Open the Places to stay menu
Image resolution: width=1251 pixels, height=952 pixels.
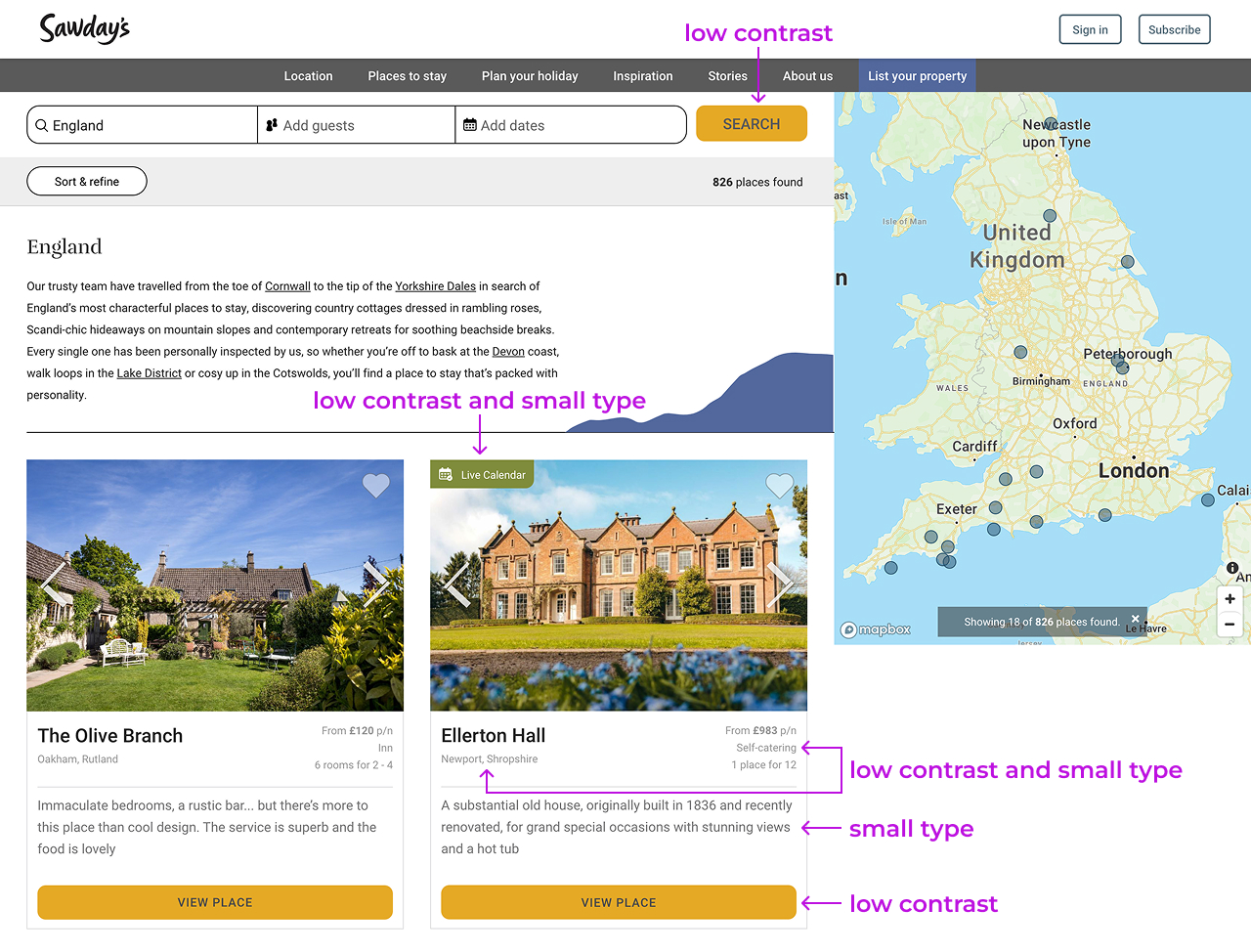pos(407,76)
